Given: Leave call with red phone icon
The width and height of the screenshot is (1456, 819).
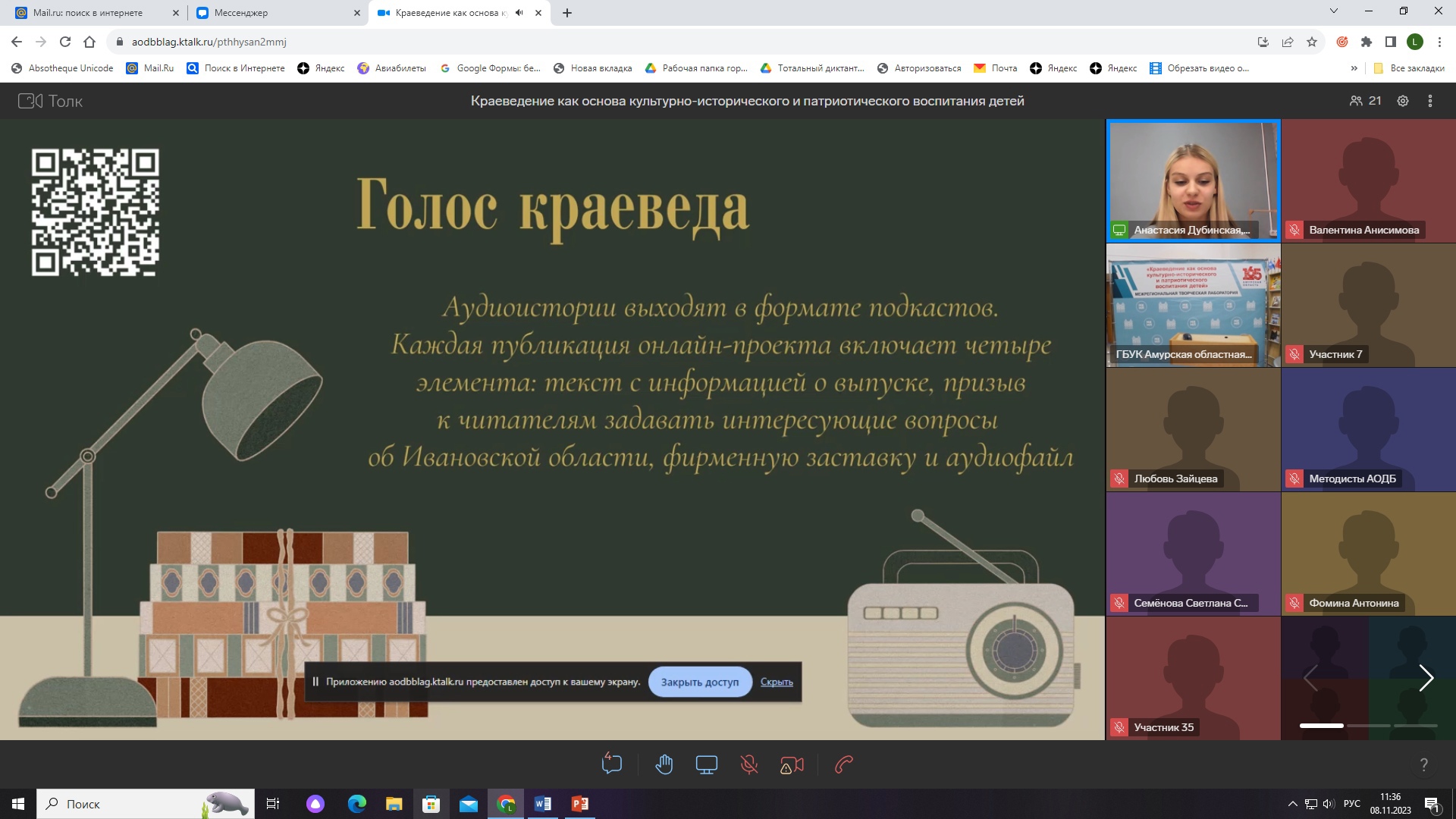Looking at the screenshot, I should 844,764.
